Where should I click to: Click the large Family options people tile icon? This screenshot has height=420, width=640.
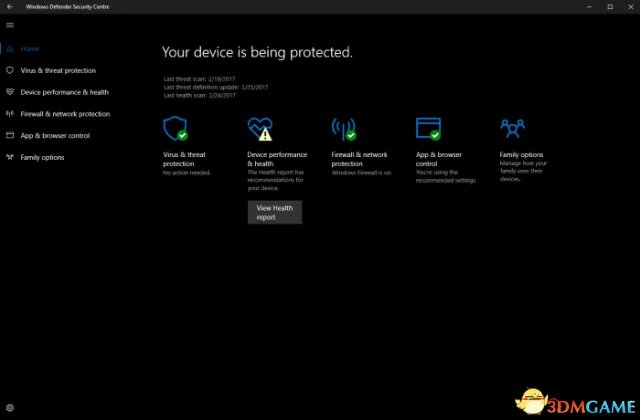(x=513, y=129)
